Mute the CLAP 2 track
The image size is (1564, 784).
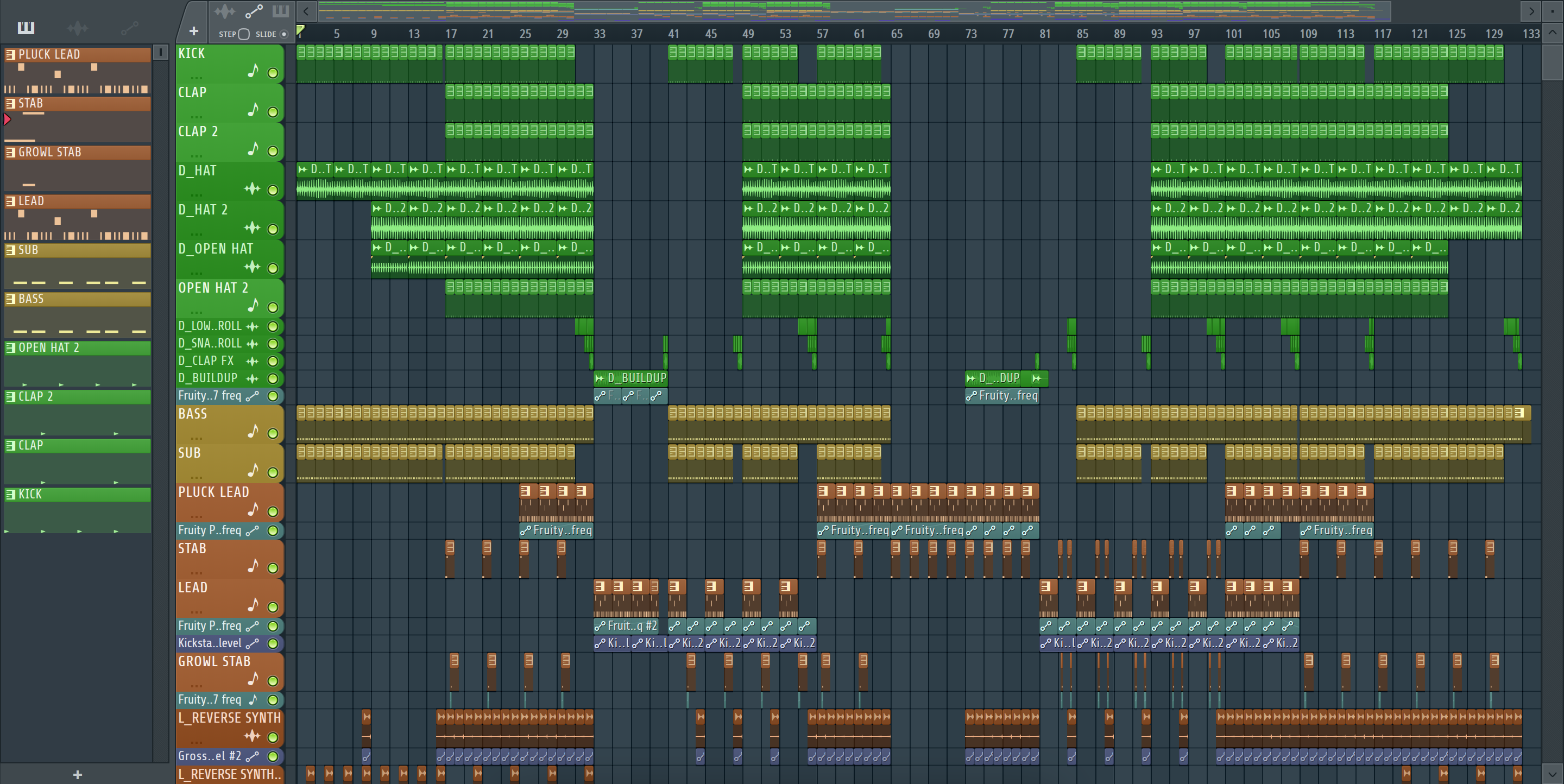pos(273,151)
